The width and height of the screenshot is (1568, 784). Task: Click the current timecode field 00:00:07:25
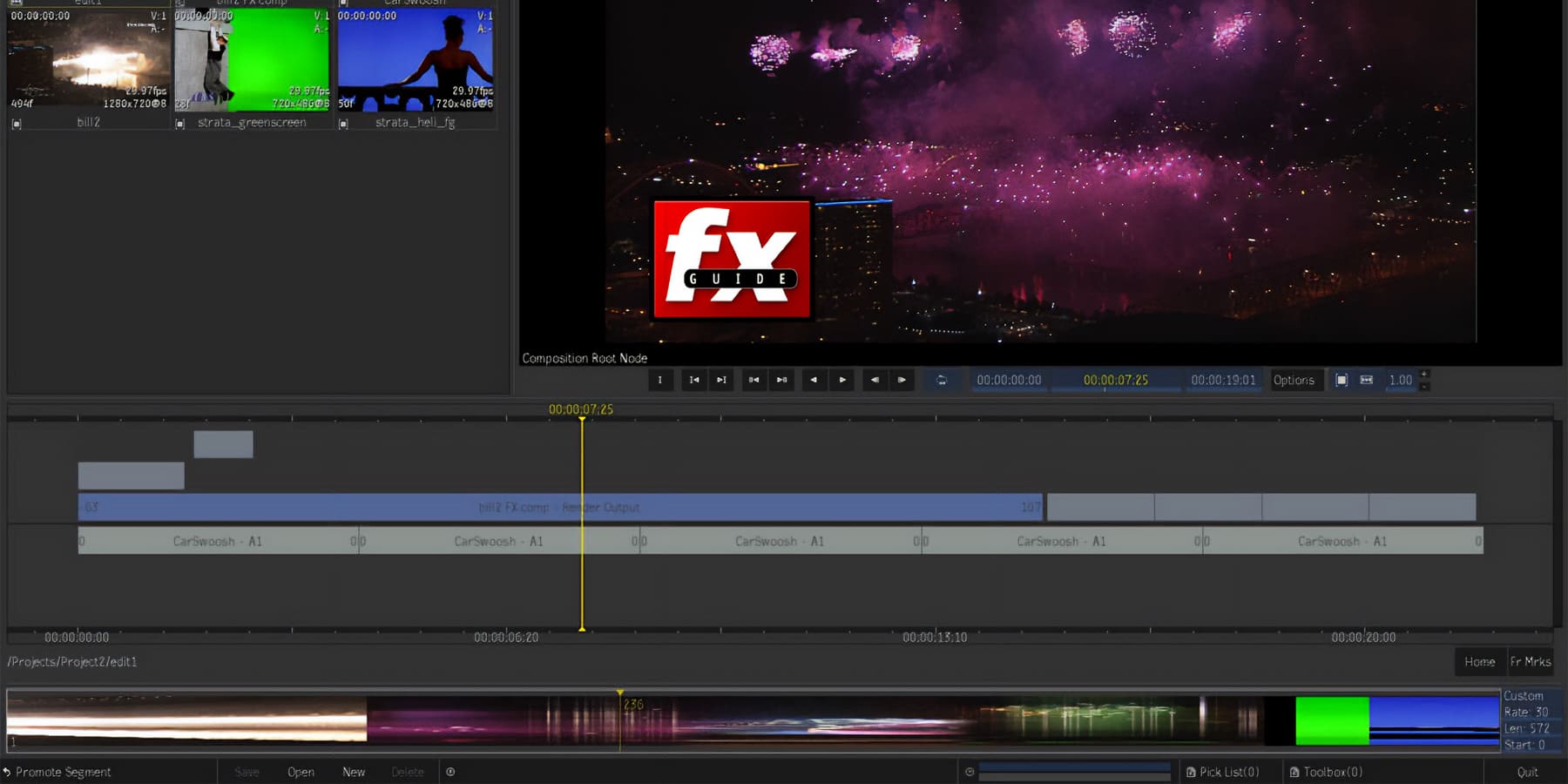click(x=1116, y=380)
